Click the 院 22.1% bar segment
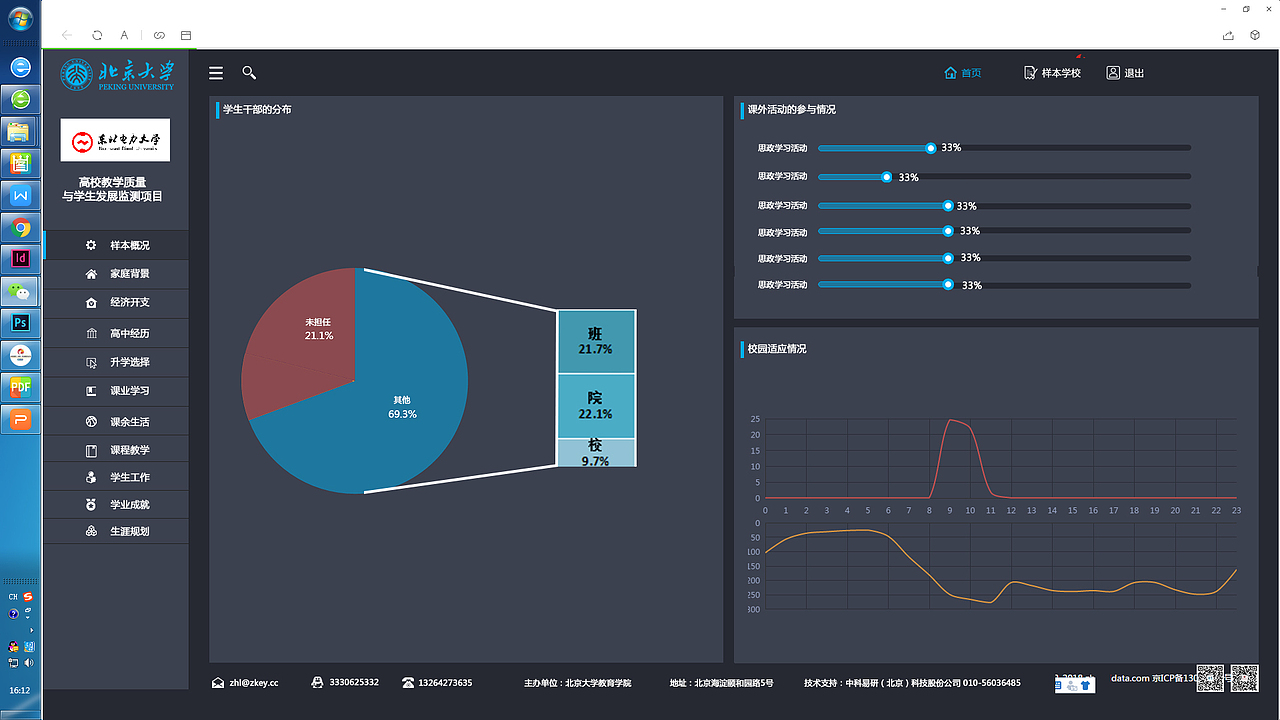The image size is (1280, 720). [596, 406]
